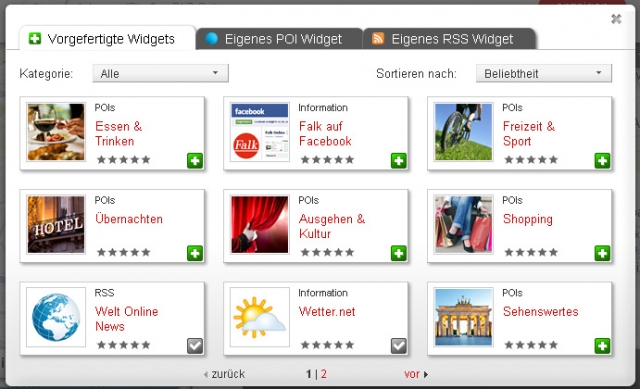Add the Ausgehen & Kultur widget with plus icon
The width and height of the screenshot is (640, 389).
point(399,253)
